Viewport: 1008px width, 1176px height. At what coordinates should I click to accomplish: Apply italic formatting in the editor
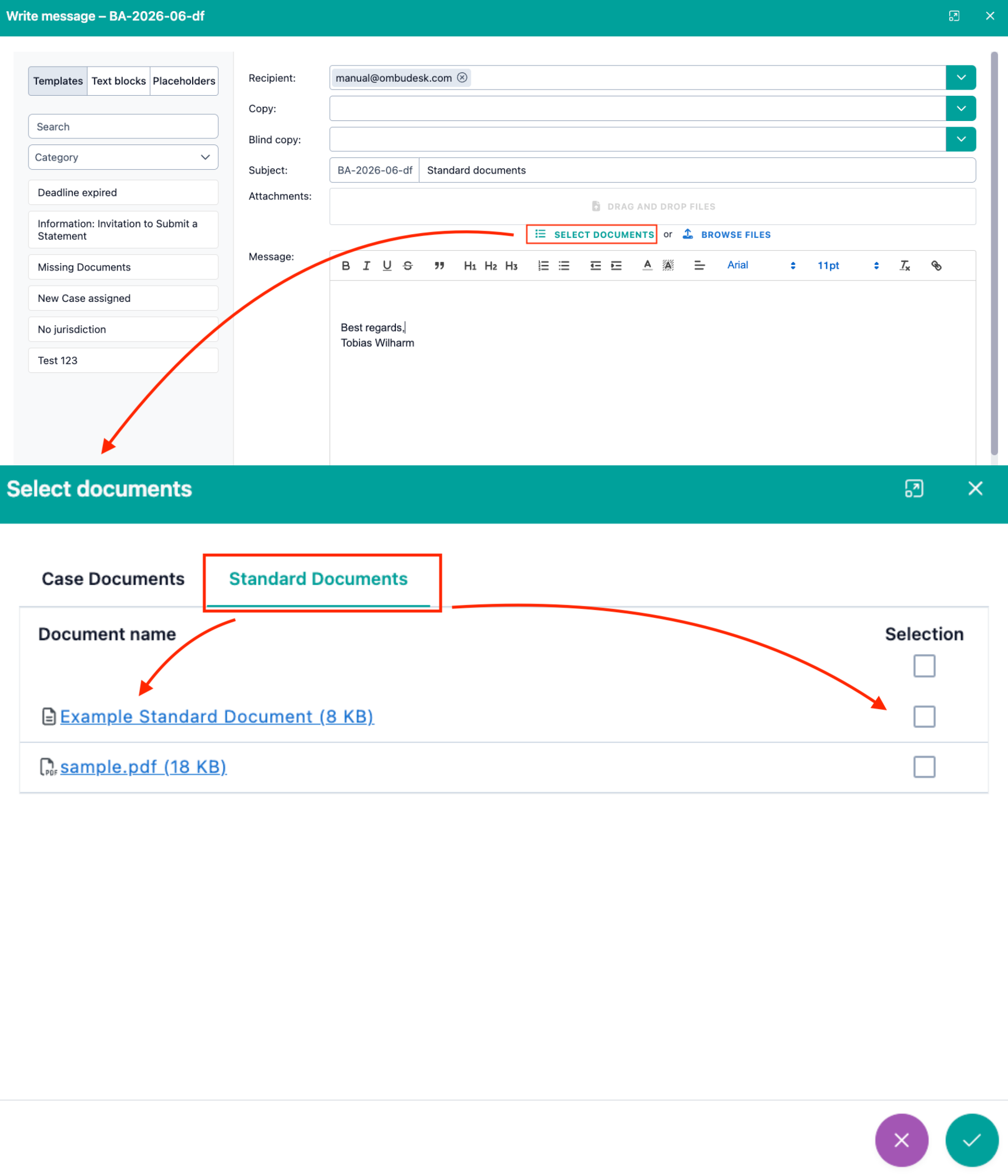pyautogui.click(x=366, y=265)
